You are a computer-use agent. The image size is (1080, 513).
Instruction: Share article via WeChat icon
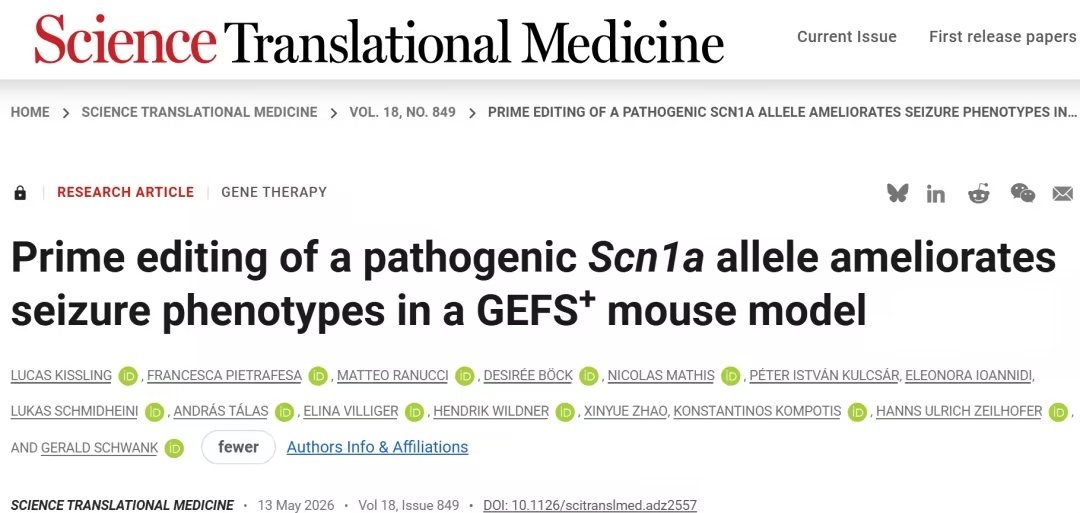coord(1023,193)
